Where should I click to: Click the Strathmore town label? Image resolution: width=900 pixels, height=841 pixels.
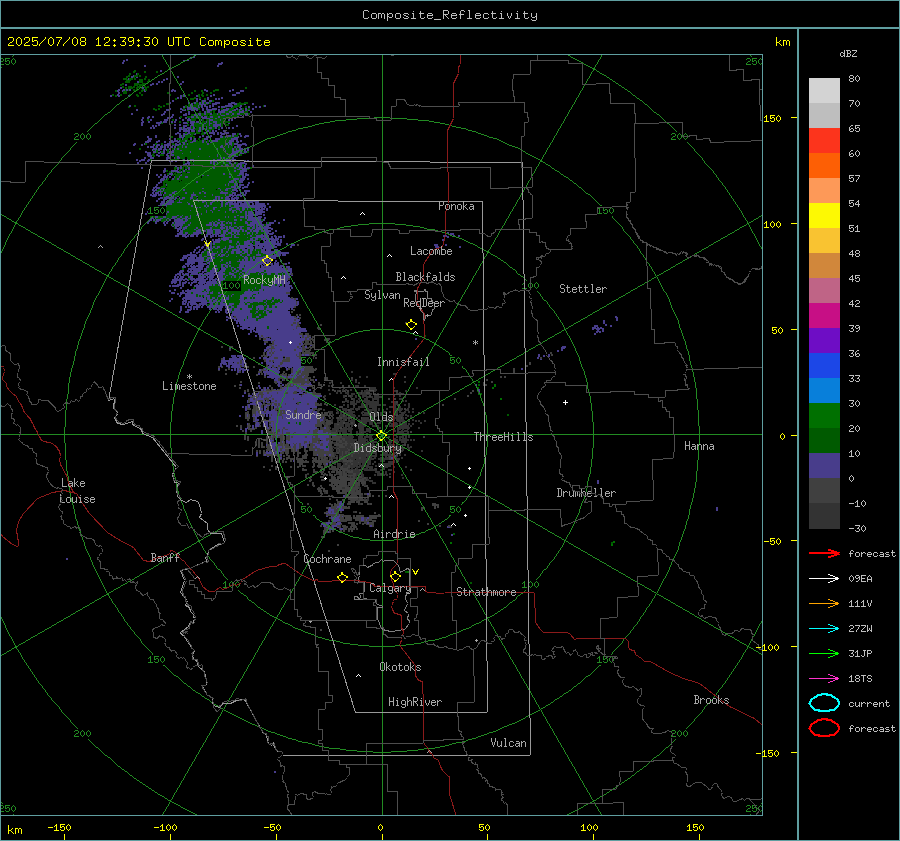click(x=486, y=592)
